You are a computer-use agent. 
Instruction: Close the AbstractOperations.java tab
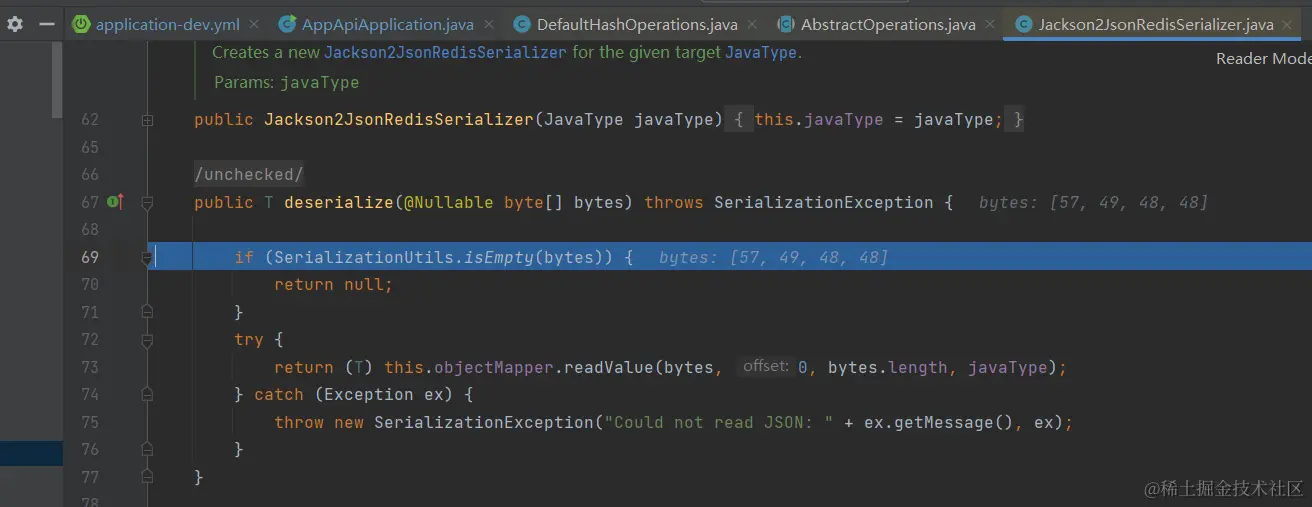coord(990,24)
